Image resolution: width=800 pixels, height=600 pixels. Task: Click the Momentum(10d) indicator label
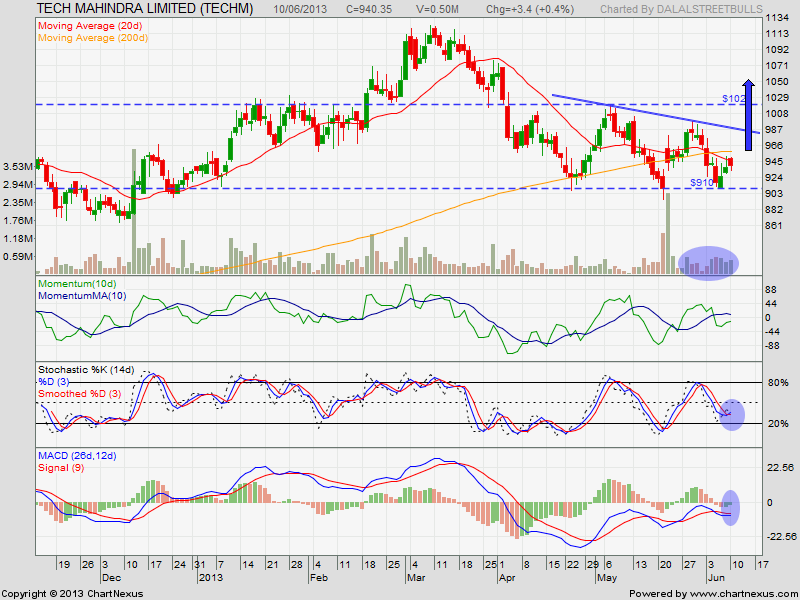77,284
